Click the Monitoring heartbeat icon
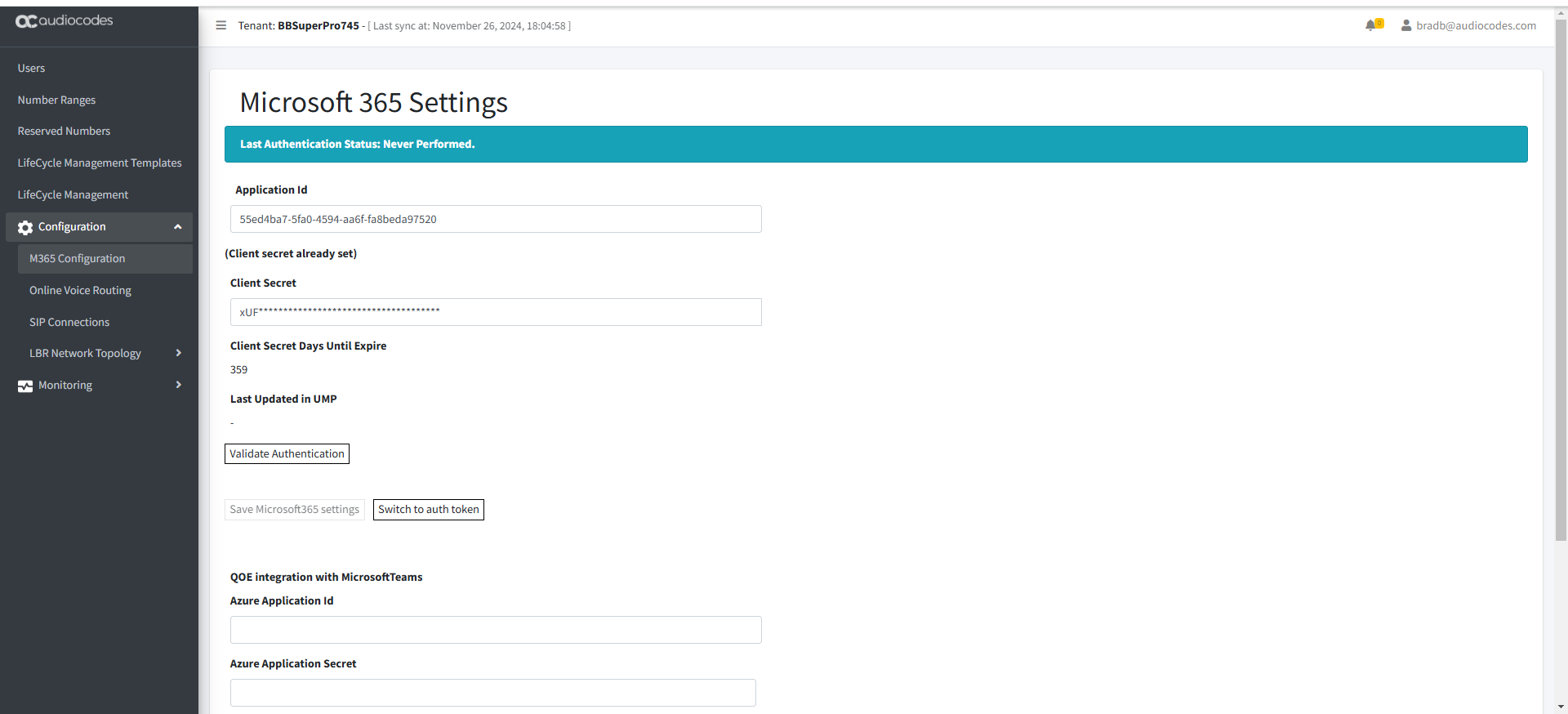Viewport: 1568px width, 714px height. coord(25,386)
